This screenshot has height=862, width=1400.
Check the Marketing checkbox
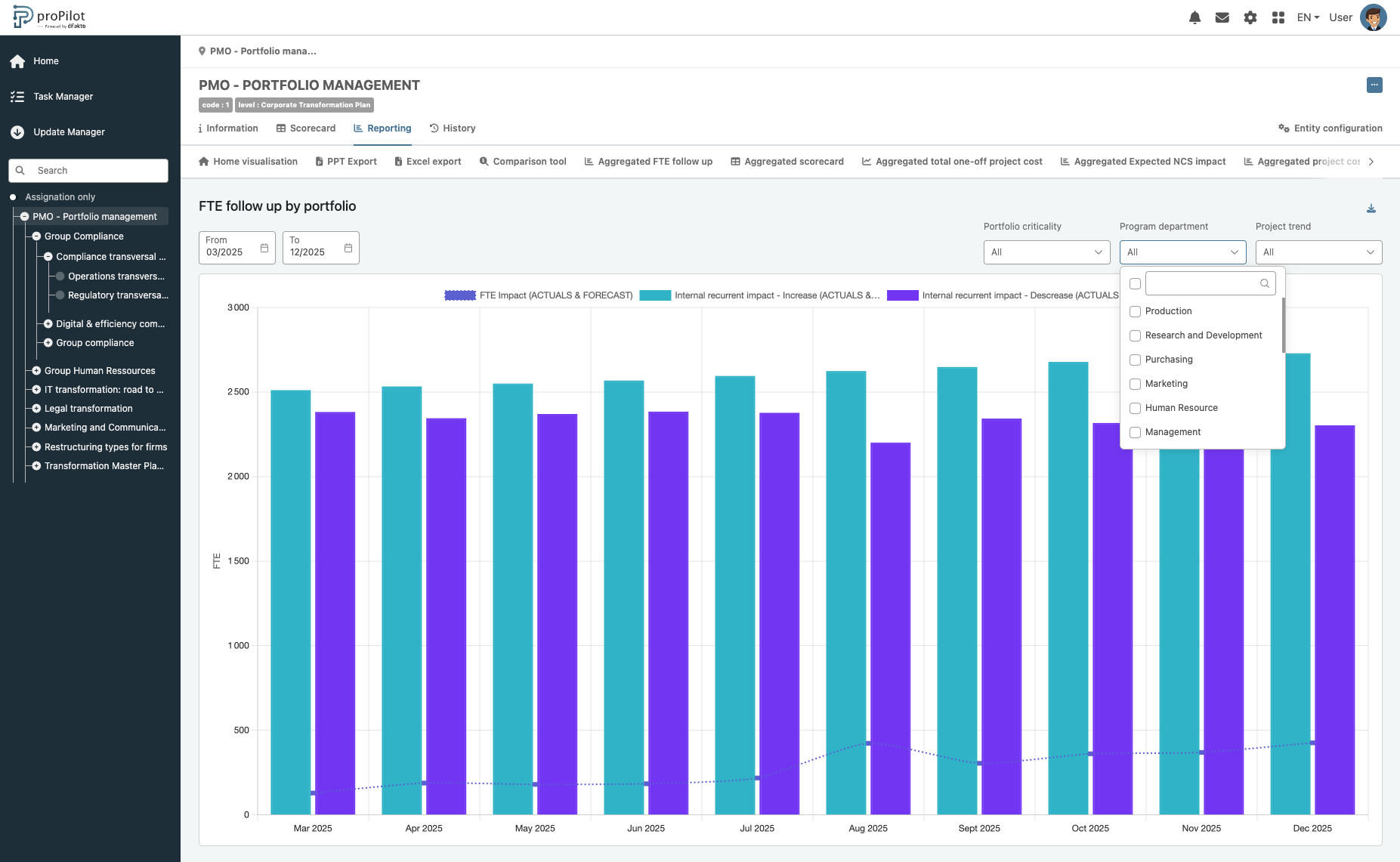1135,384
